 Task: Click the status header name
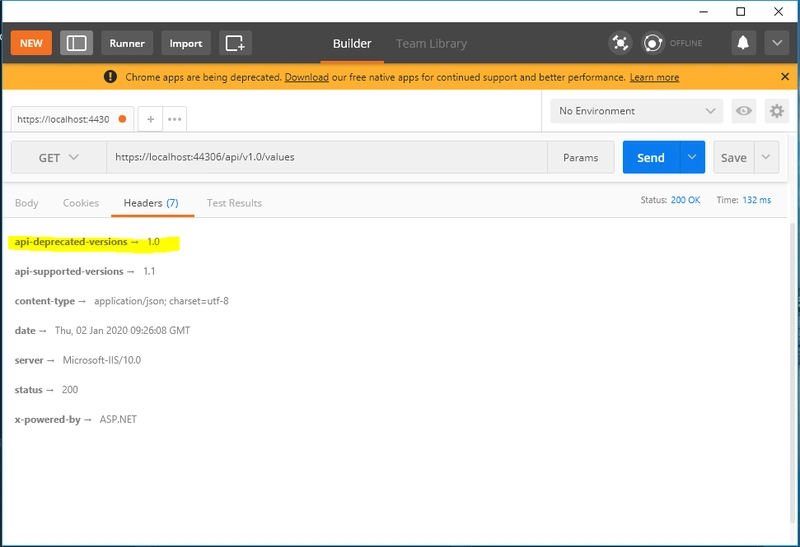(29, 390)
